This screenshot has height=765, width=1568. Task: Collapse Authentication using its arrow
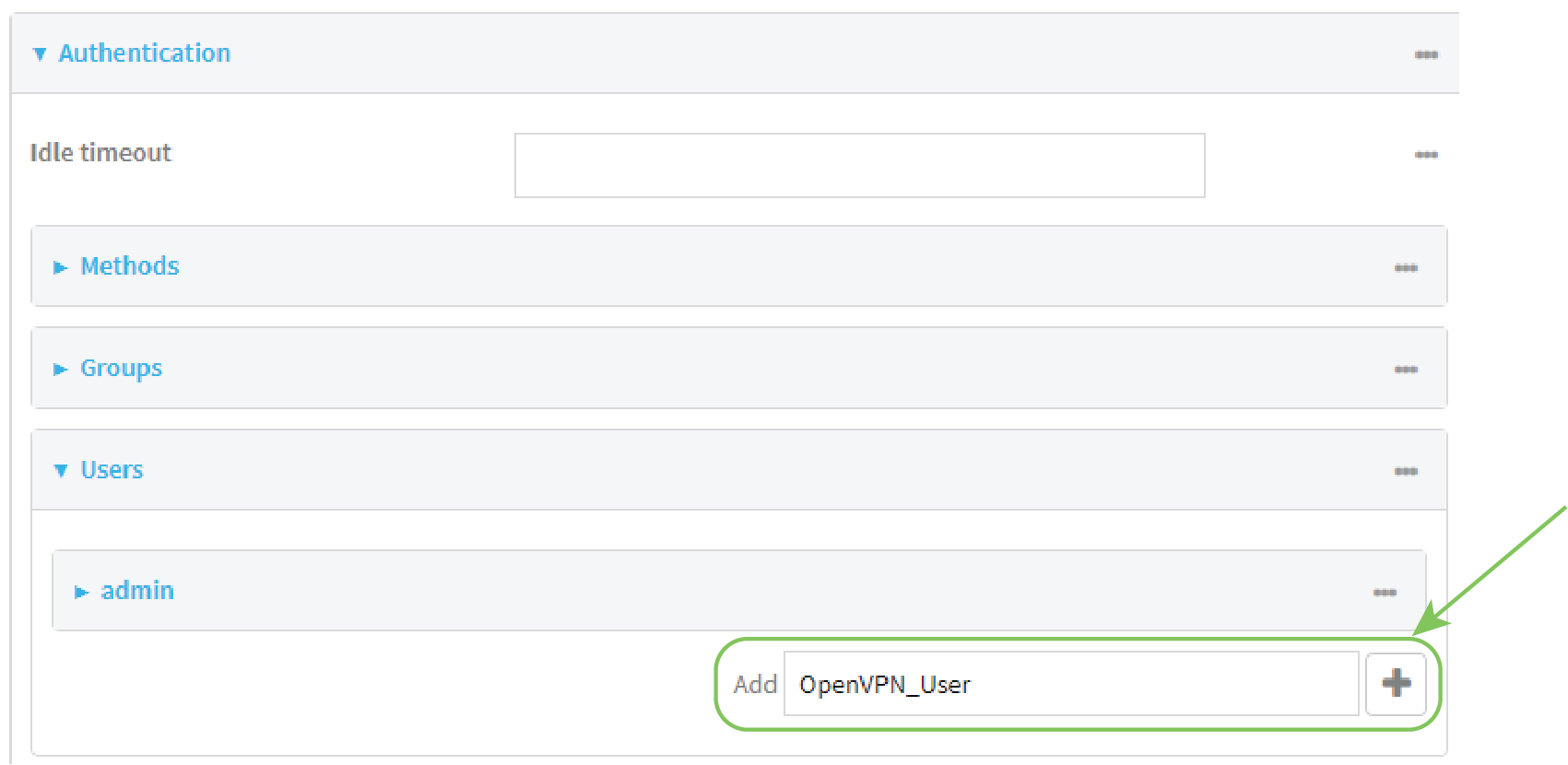[x=40, y=54]
